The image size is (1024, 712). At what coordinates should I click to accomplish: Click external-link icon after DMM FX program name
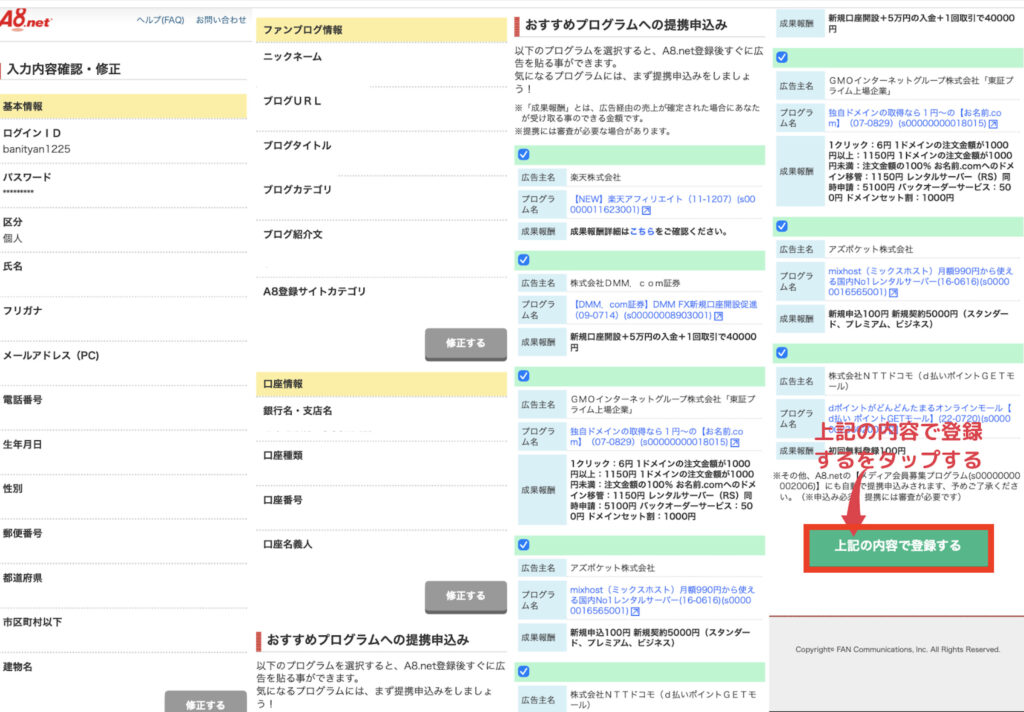point(718,316)
